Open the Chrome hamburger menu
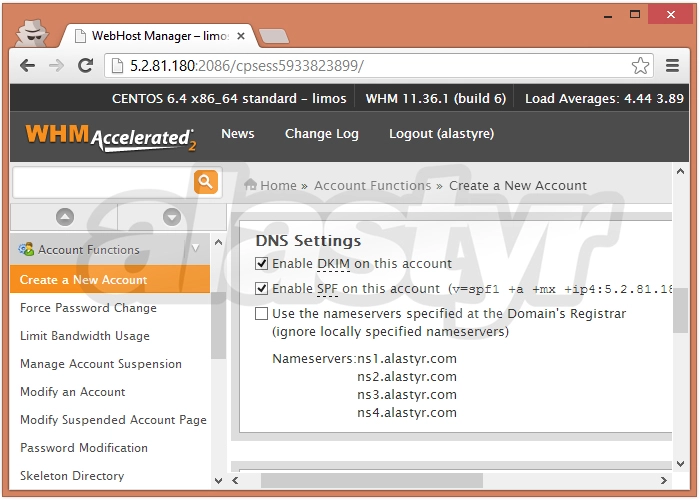Image resolution: width=700 pixels, height=500 pixels. (x=672, y=66)
